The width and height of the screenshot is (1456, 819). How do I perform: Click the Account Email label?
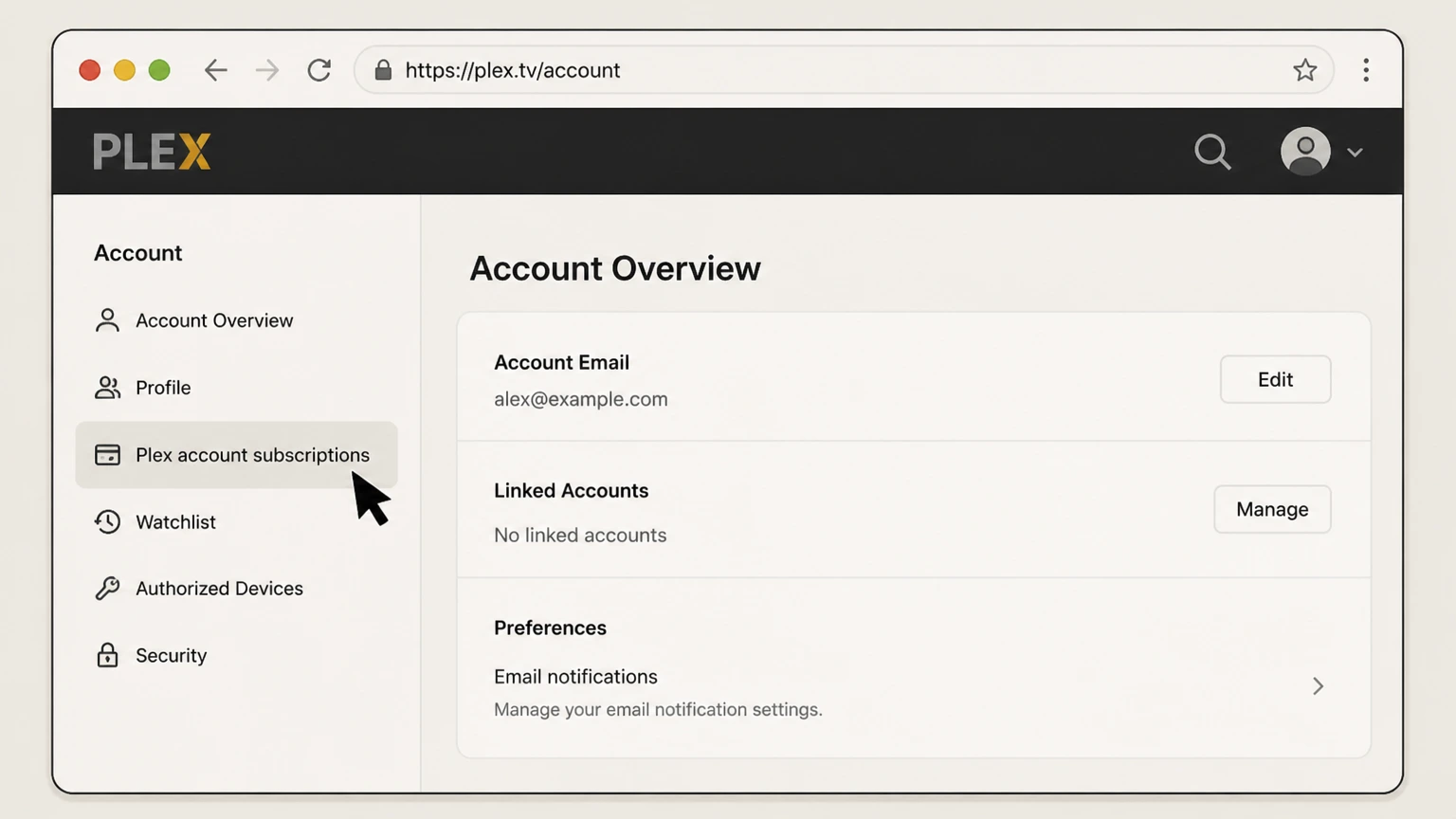[x=561, y=362]
